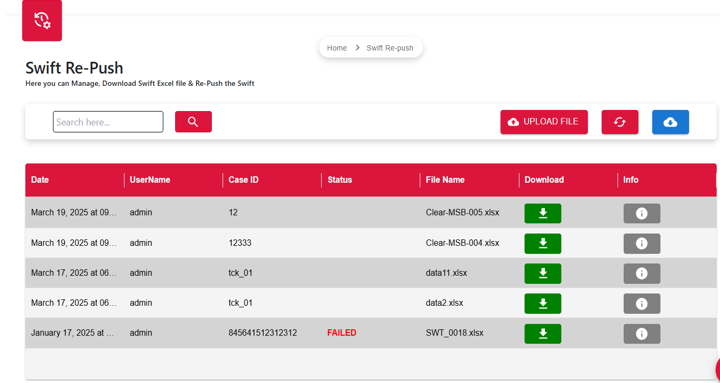Open the history settings icon at top left
Image resolution: width=720 pixels, height=383 pixels.
point(42,21)
